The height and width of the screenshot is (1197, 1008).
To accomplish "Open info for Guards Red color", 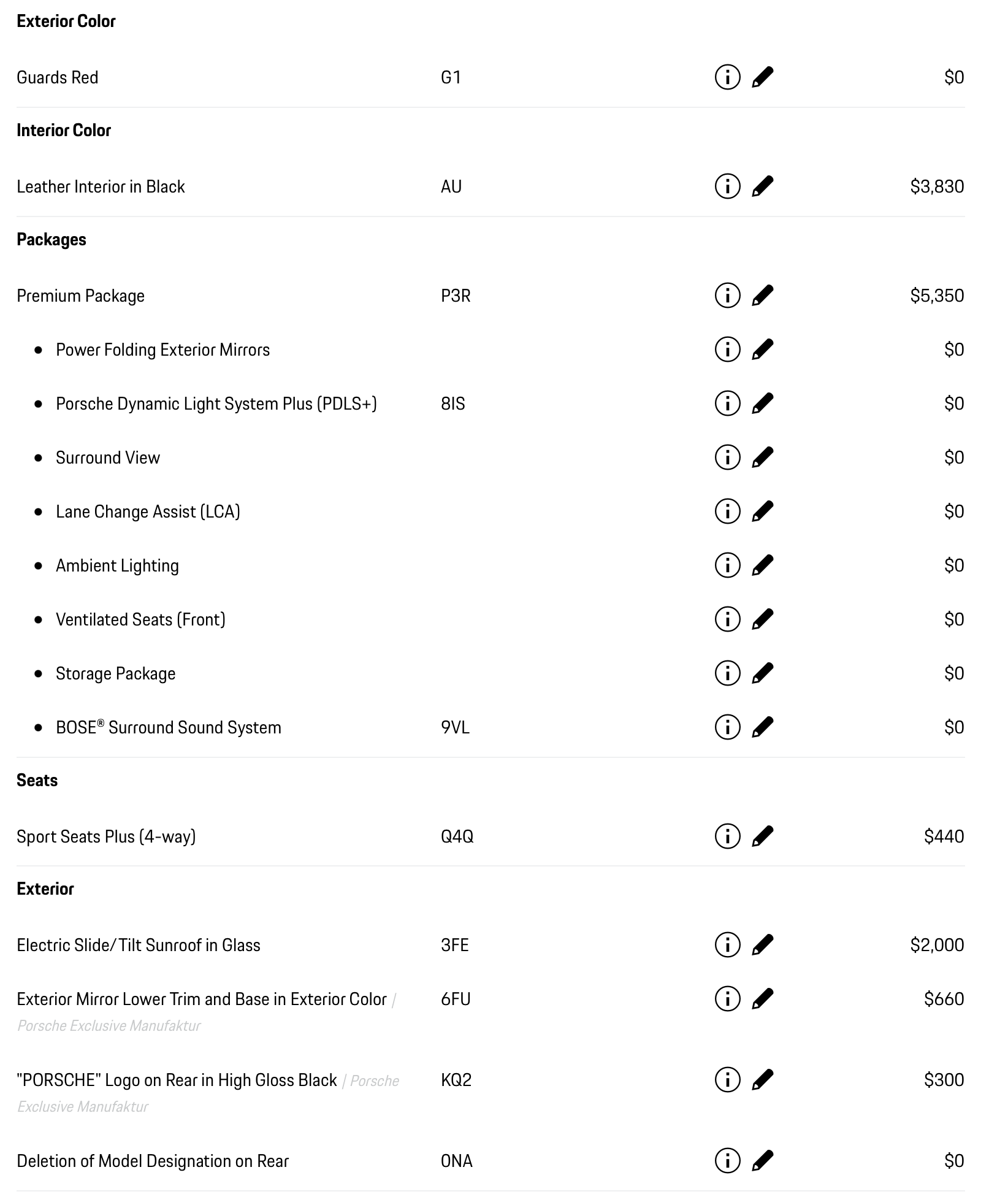I will 727,77.
